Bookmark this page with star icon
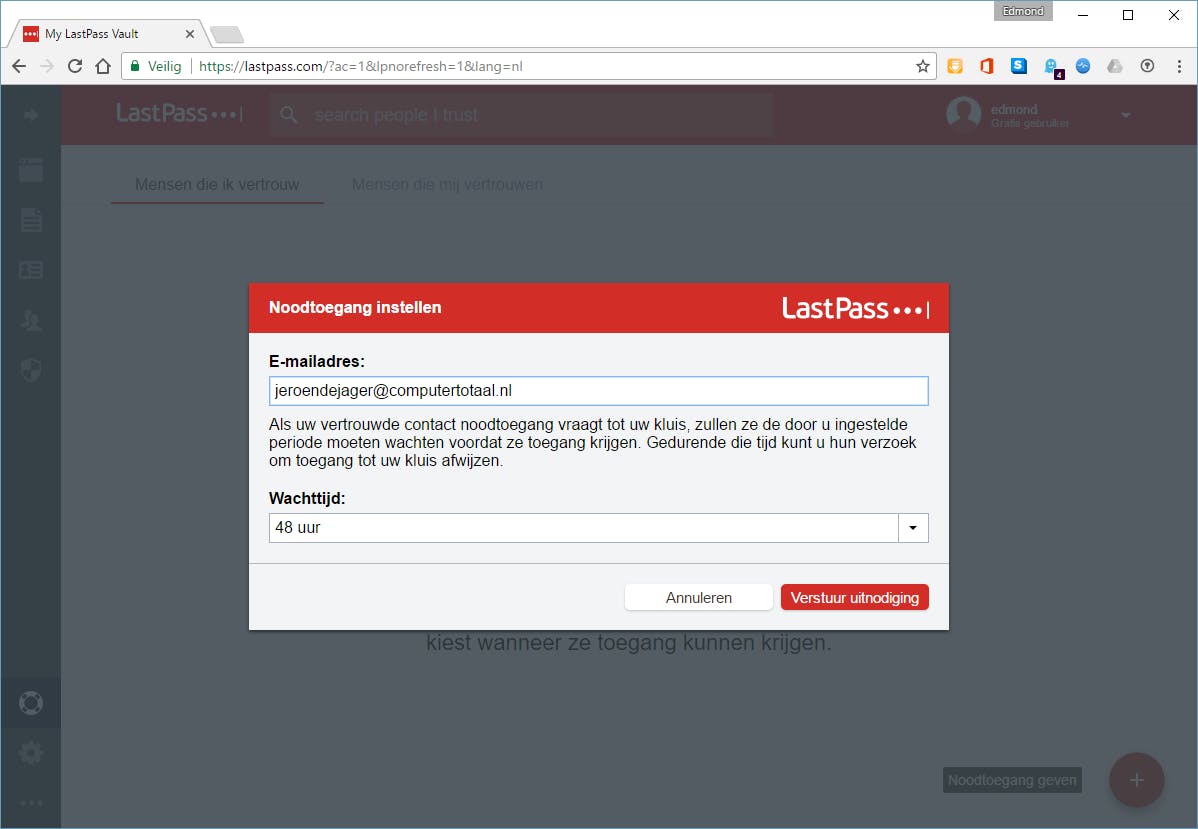 click(x=922, y=66)
